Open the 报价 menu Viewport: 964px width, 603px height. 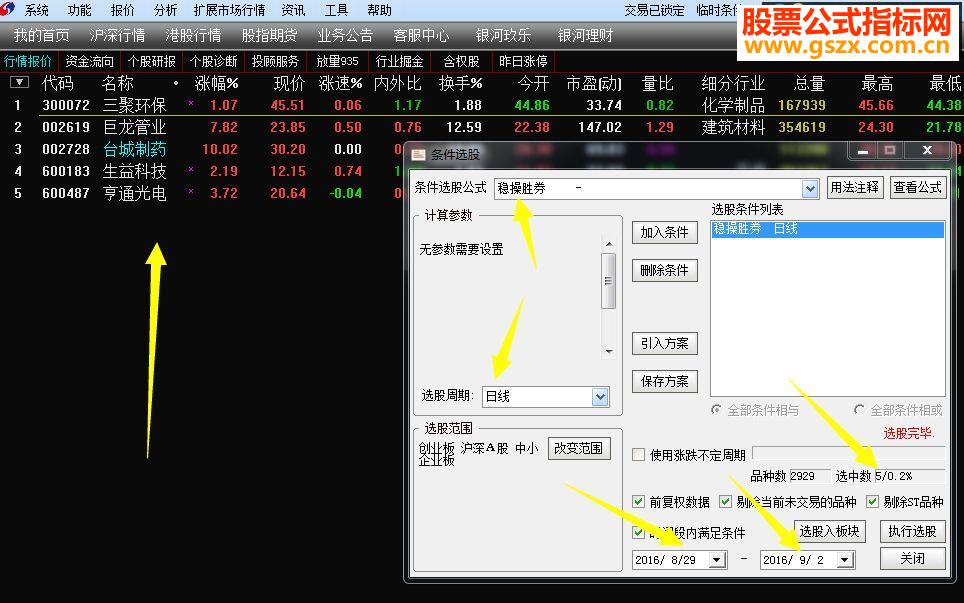pyautogui.click(x=122, y=10)
